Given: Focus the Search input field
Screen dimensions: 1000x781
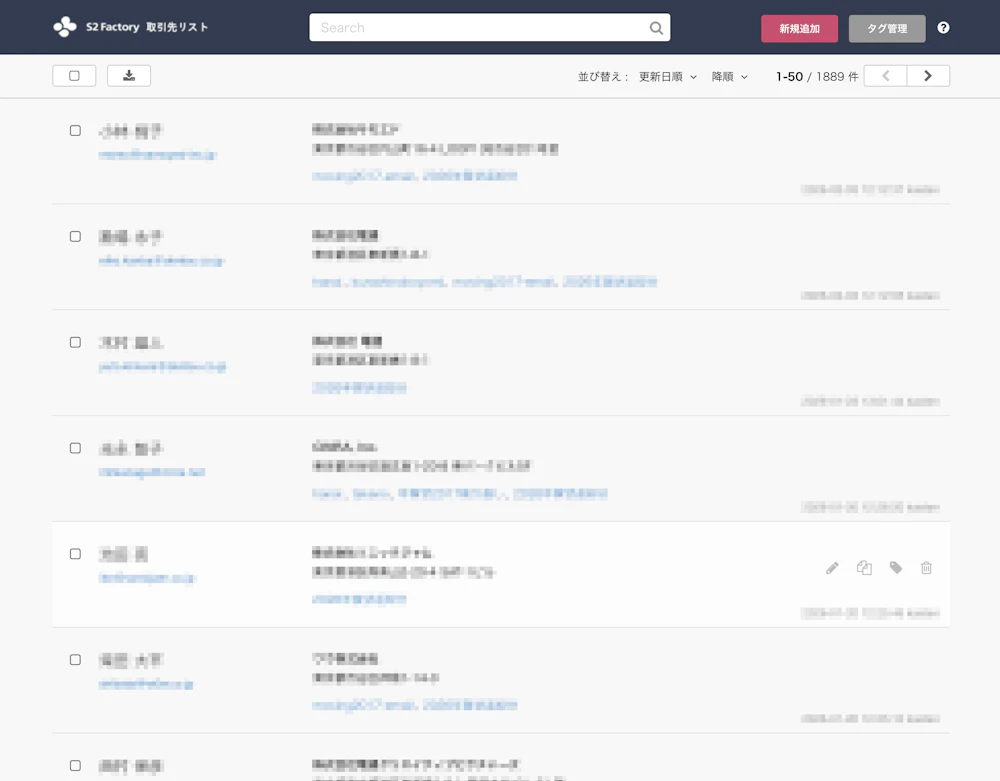Looking at the screenshot, I should pos(490,27).
